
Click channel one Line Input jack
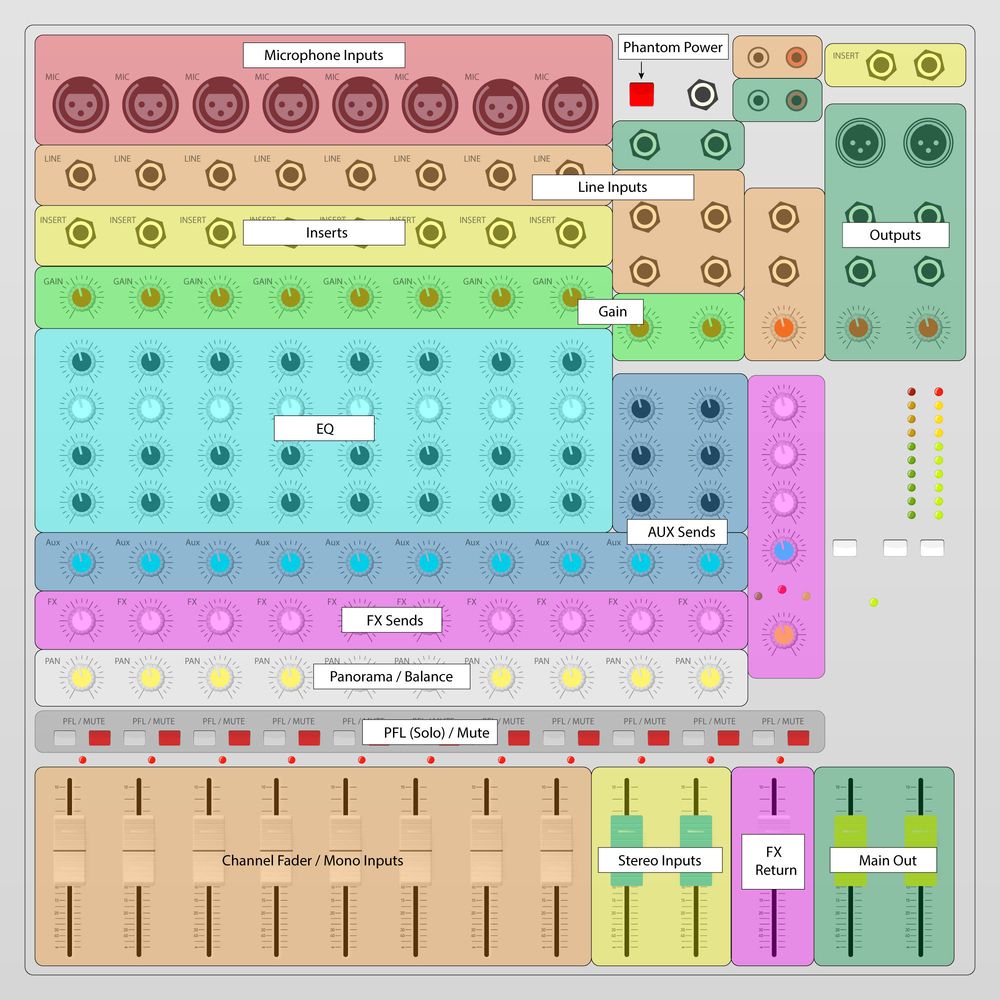click(80, 173)
